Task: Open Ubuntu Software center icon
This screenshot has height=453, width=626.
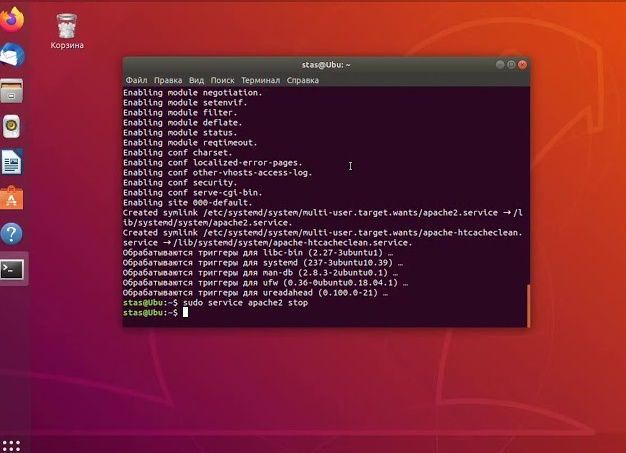Action: point(12,198)
